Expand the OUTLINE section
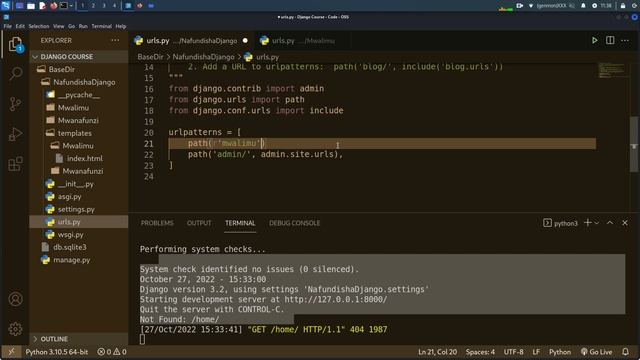 coord(79,339)
